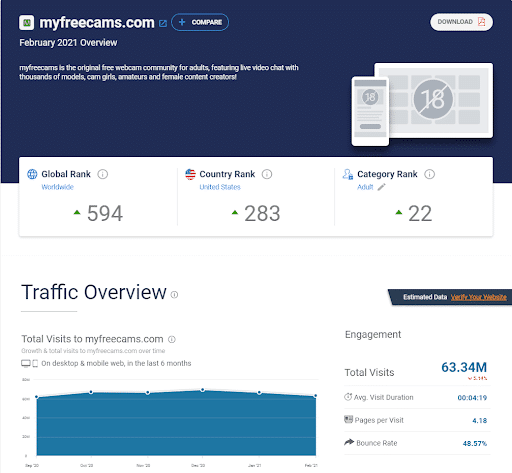Follow the Verify Your Website link
The width and height of the screenshot is (512, 473).
(x=479, y=297)
